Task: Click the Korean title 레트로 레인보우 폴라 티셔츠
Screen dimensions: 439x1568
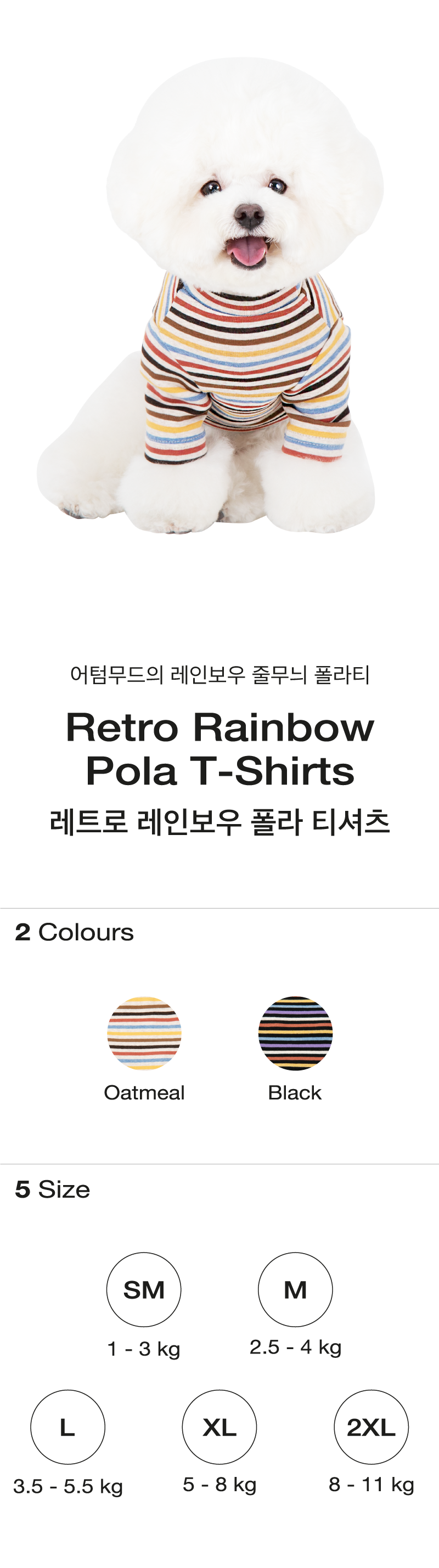Action: [220, 822]
